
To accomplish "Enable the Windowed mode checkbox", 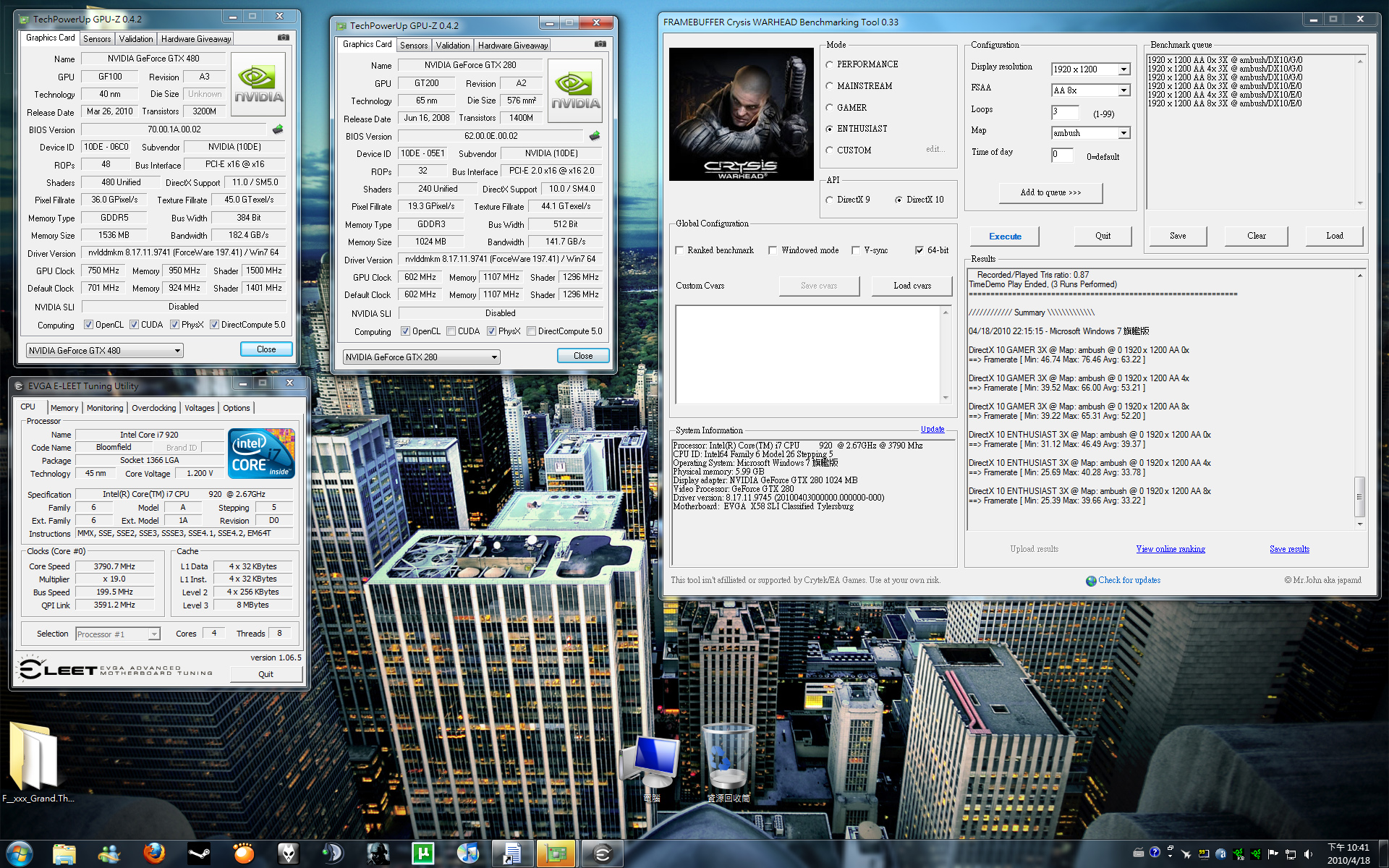I will [x=773, y=250].
